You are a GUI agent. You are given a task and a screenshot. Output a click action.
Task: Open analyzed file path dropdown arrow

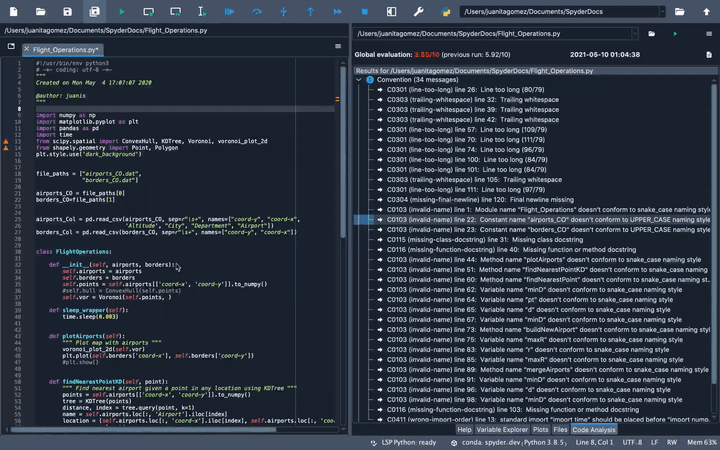pyautogui.click(x=635, y=34)
